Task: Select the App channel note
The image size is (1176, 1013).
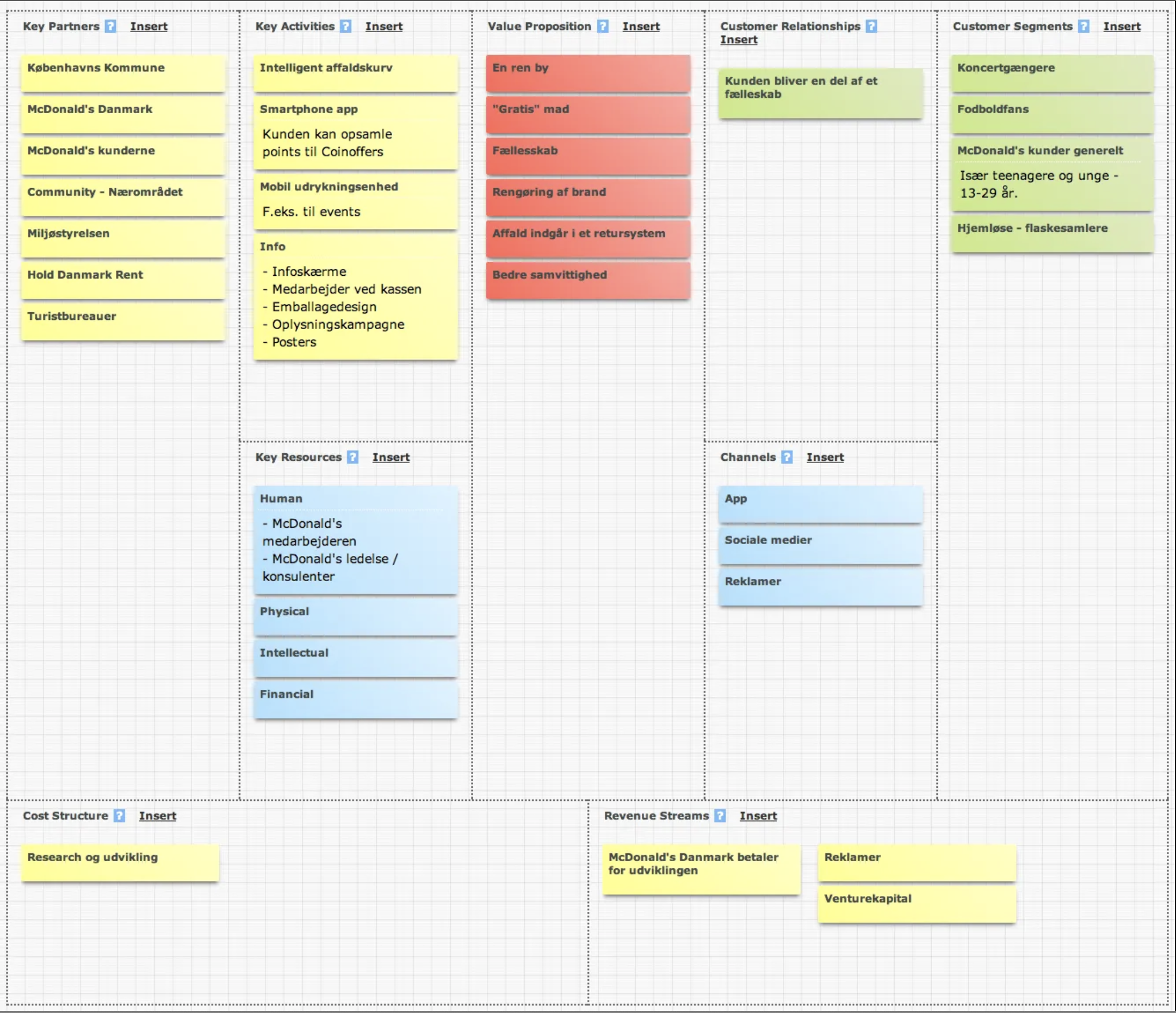Action: 821,504
